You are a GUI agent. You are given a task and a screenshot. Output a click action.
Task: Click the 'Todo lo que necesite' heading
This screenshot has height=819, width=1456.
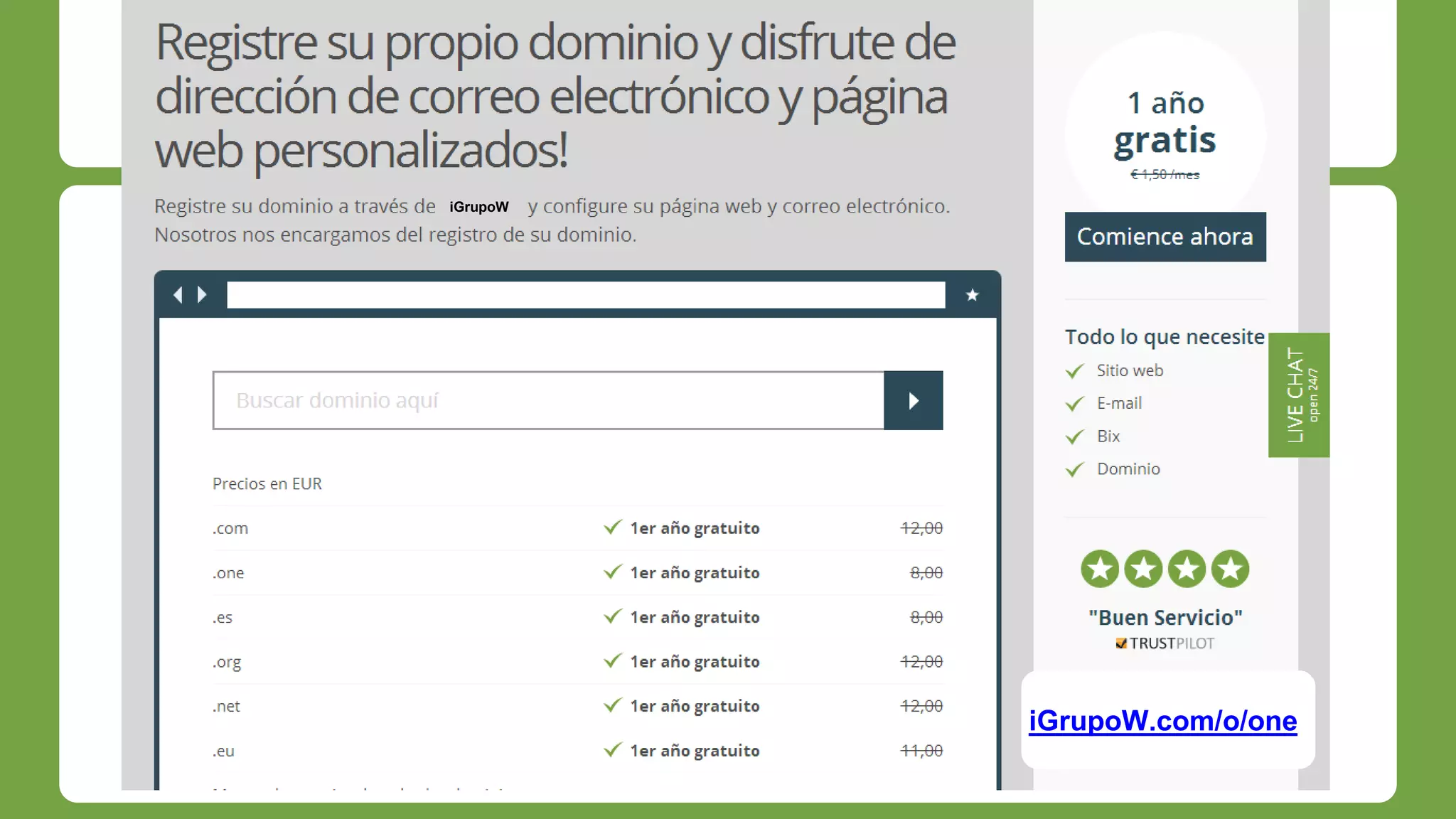coord(1165,337)
